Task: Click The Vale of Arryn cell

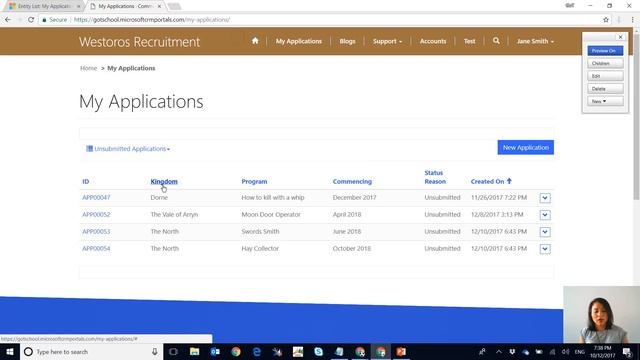Action: 174,214
